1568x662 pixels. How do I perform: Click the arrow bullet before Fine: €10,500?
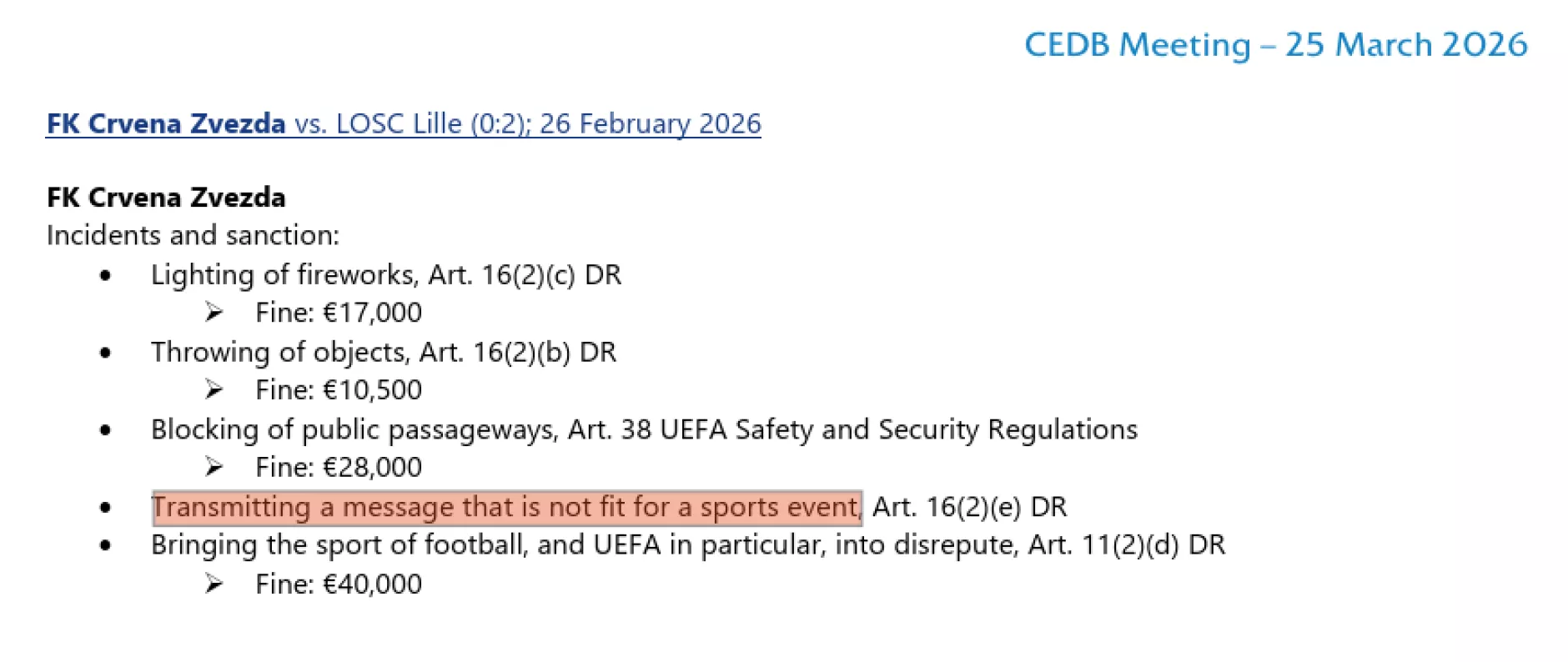coord(214,389)
